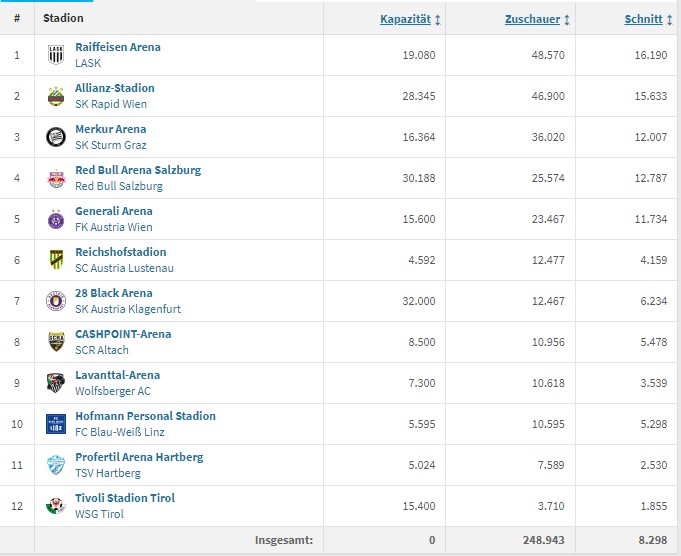The image size is (681, 556).
Task: Click spectator value 3.710 for WSG Tirol
Action: pyautogui.click(x=551, y=506)
